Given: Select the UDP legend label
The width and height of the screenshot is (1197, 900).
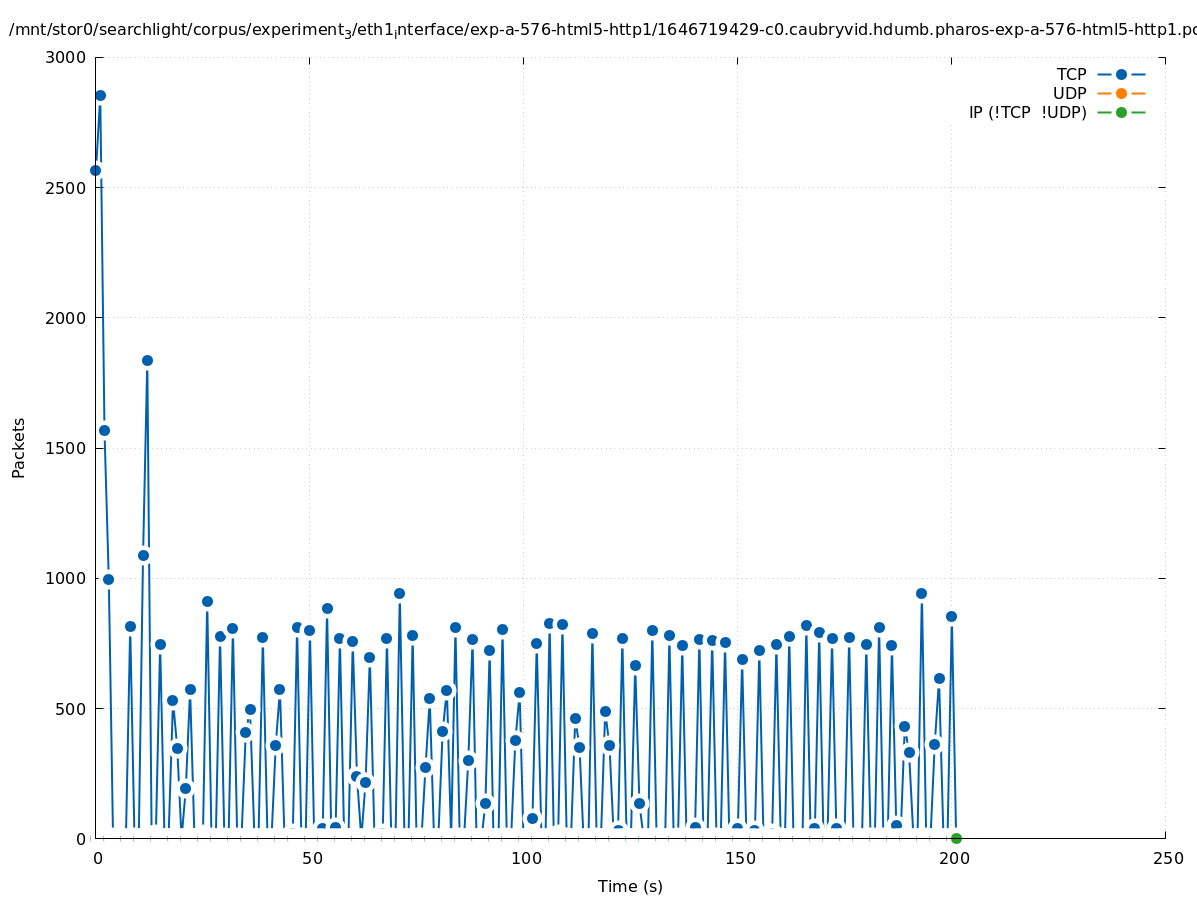Looking at the screenshot, I should point(1069,93).
